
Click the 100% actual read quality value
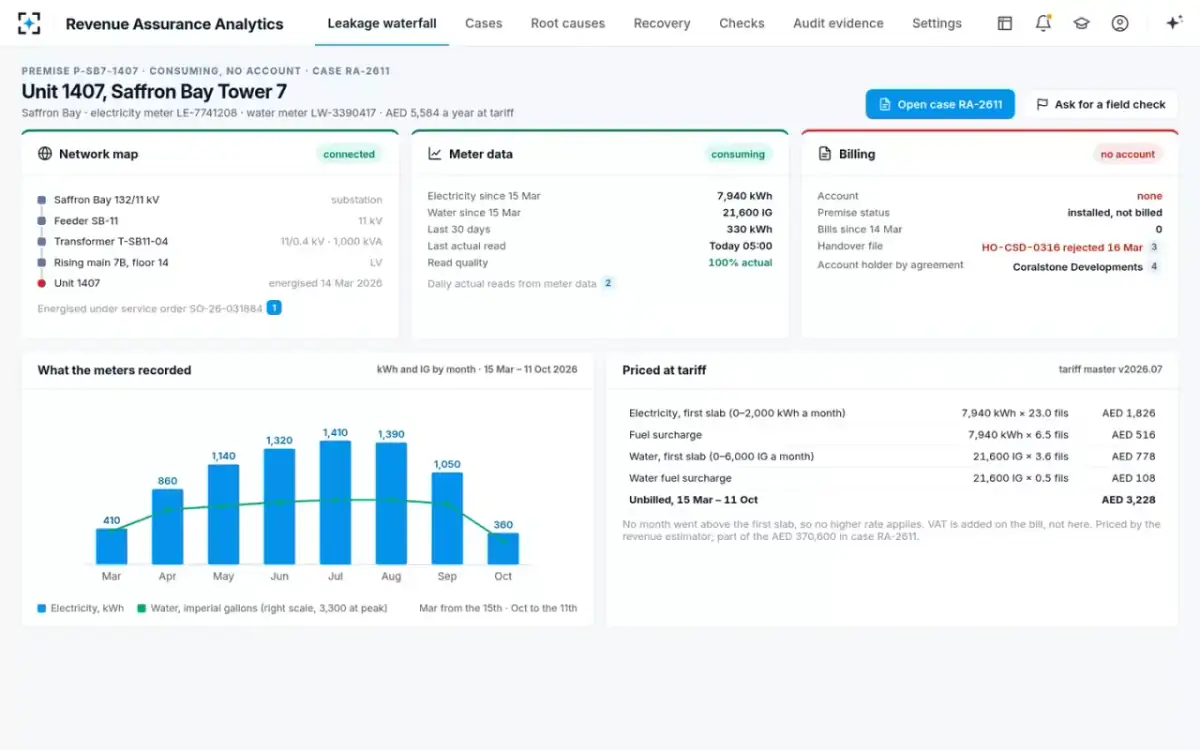740,263
